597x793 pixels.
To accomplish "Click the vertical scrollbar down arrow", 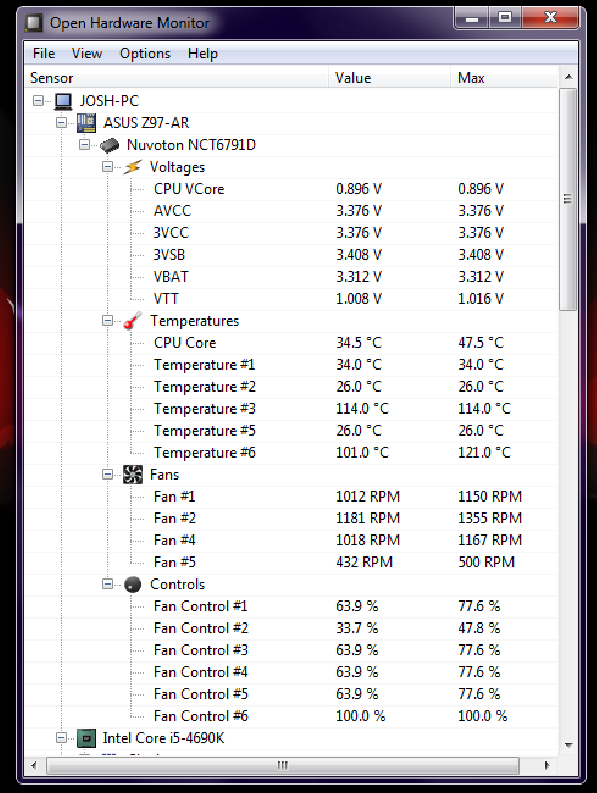I will click(569, 745).
